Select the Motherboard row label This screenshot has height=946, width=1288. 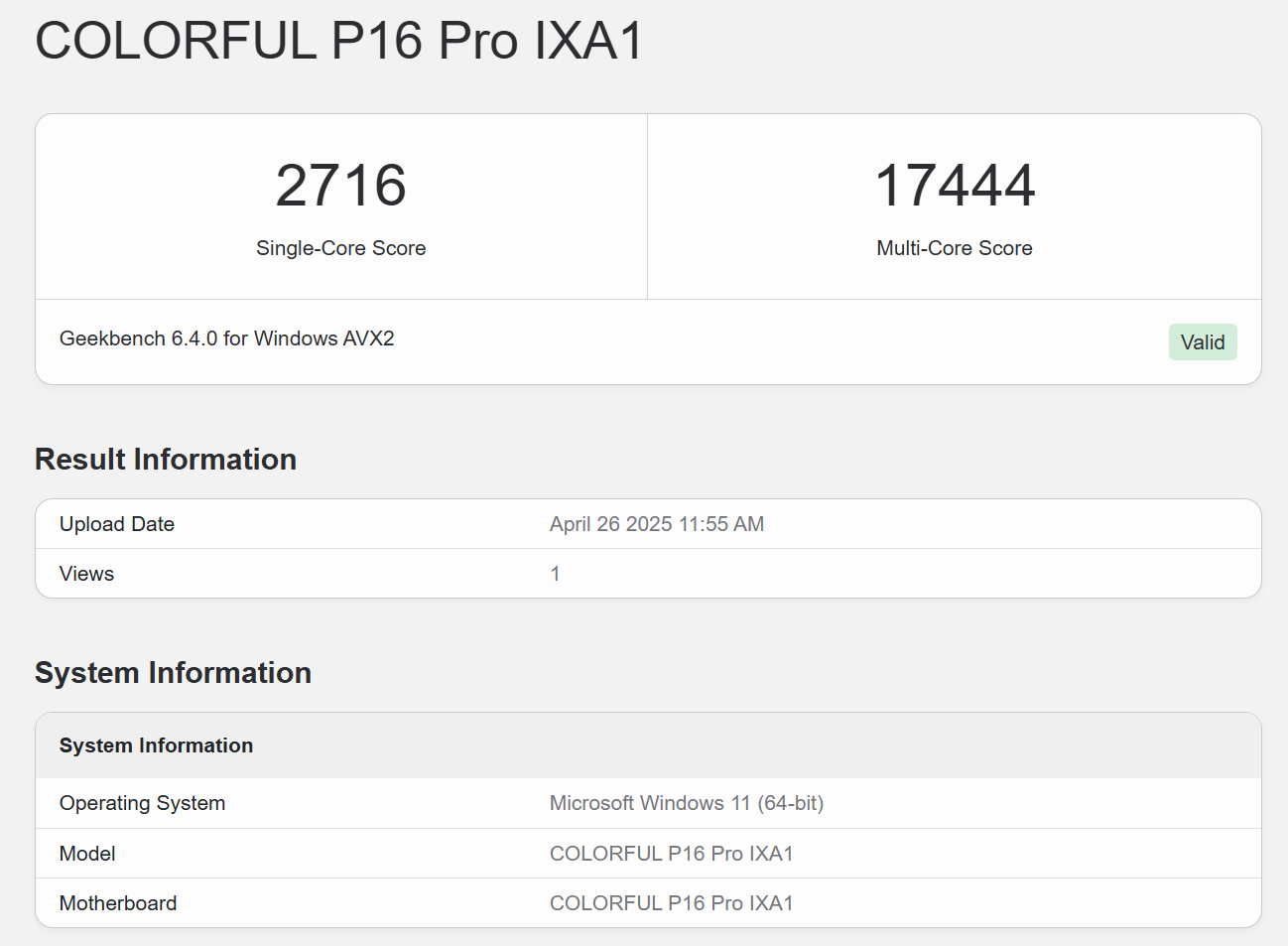click(118, 903)
